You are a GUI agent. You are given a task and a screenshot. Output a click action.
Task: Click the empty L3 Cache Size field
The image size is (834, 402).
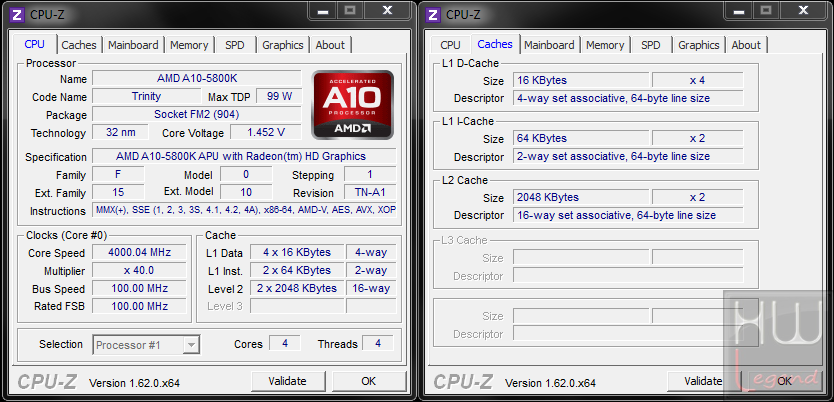[x=581, y=257]
